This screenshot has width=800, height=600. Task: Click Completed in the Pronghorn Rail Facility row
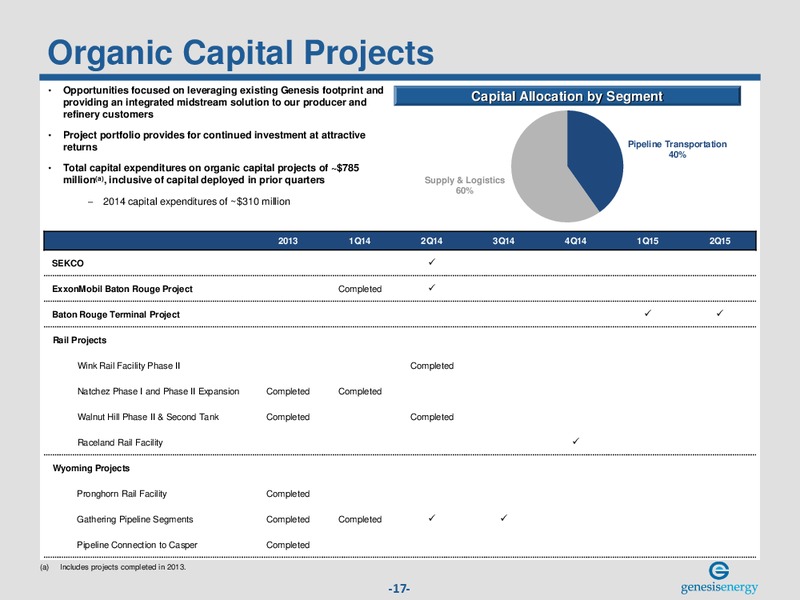288,494
